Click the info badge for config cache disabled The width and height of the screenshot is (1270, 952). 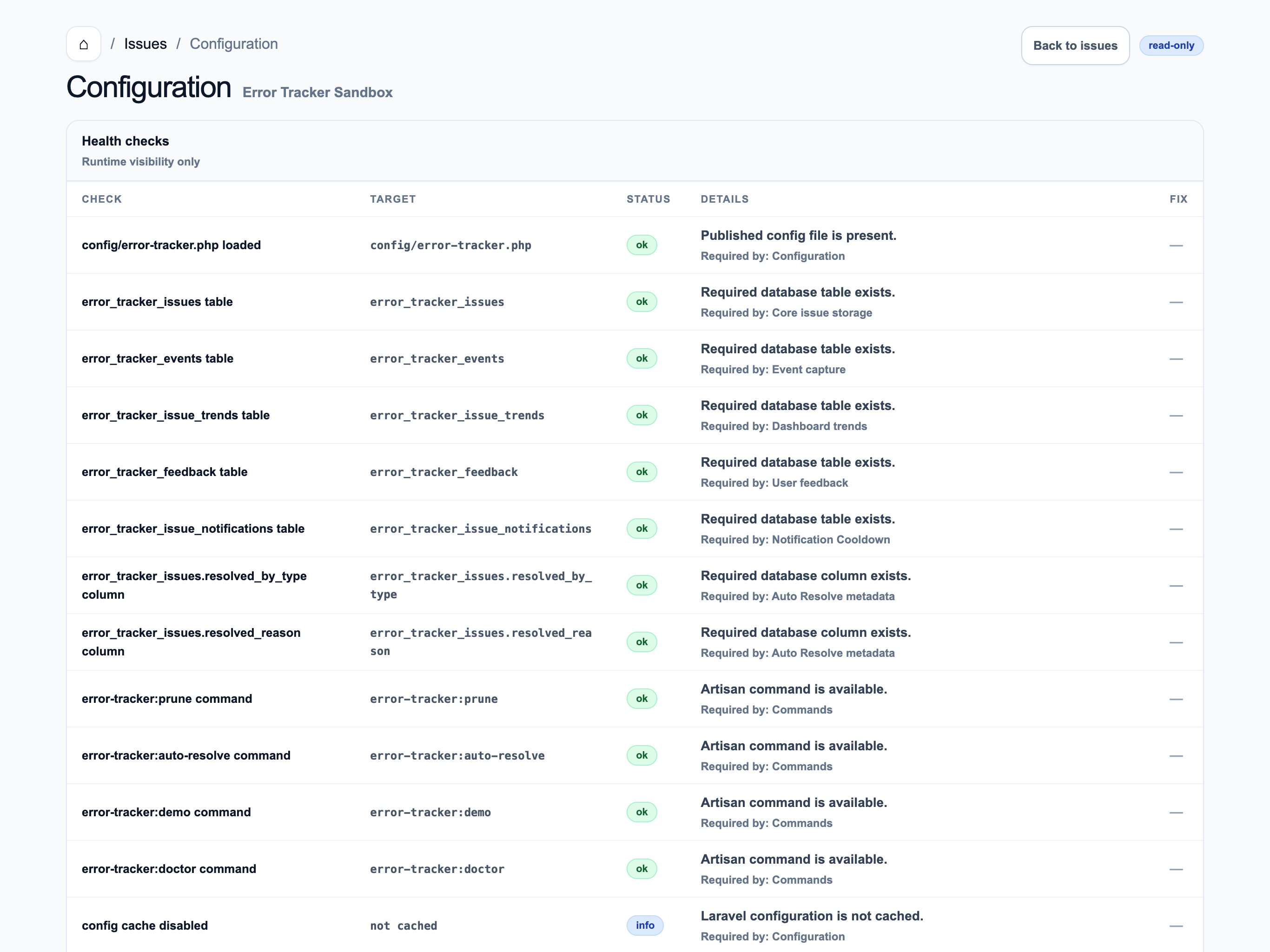pyautogui.click(x=645, y=925)
